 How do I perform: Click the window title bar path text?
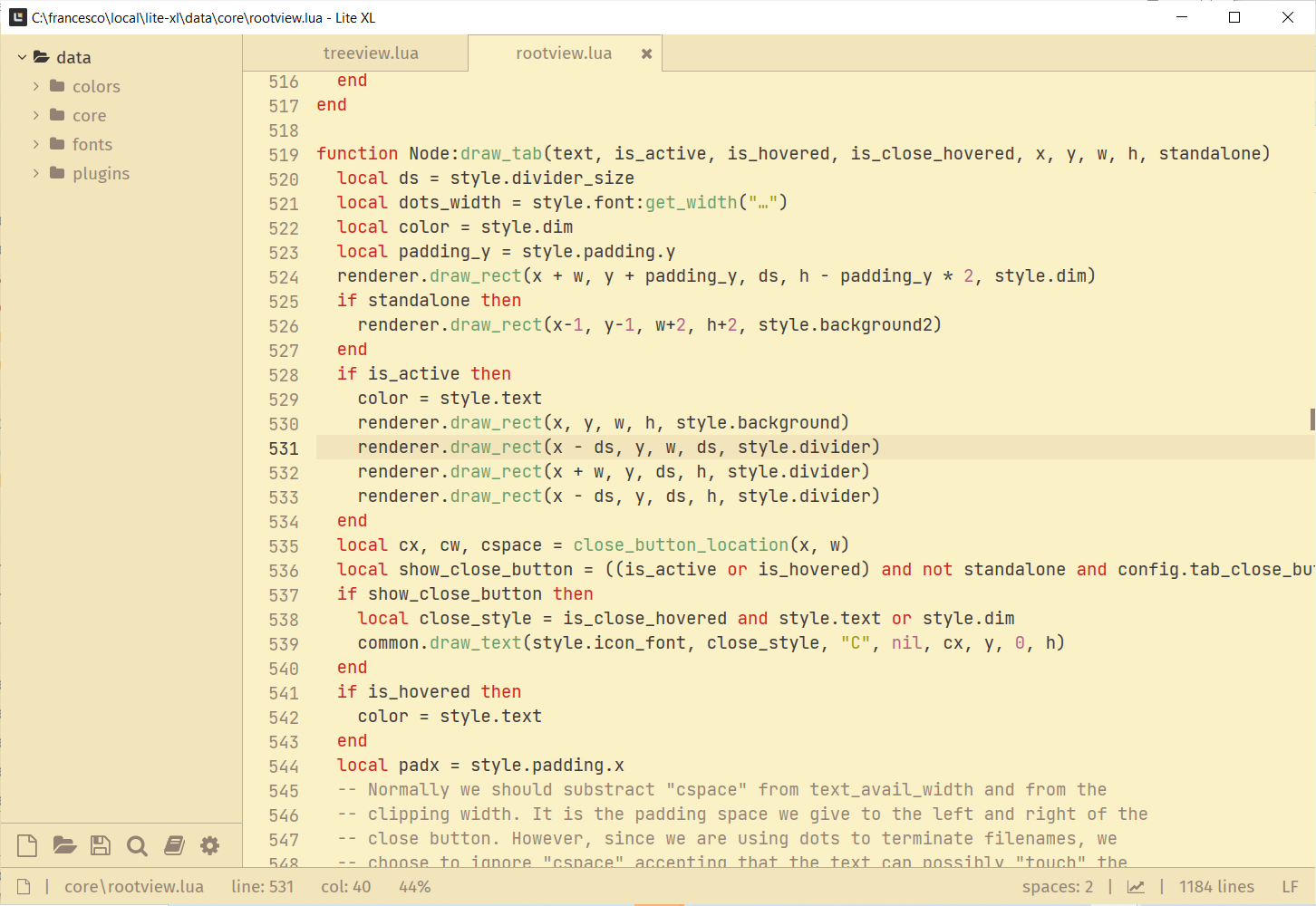point(203,18)
